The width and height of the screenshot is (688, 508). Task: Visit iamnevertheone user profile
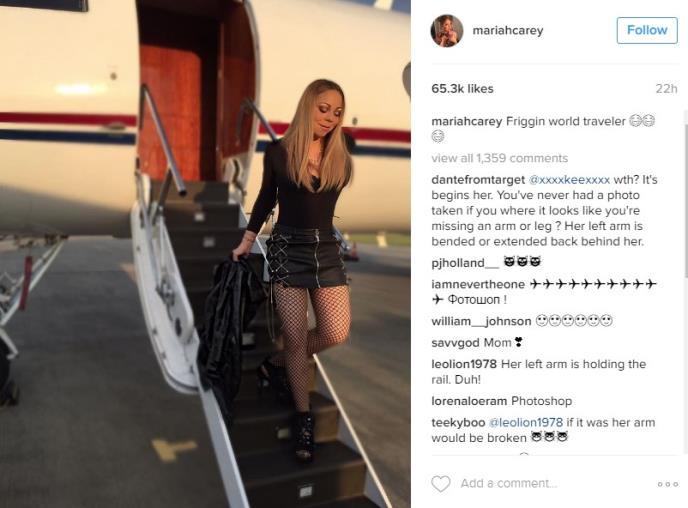(478, 284)
